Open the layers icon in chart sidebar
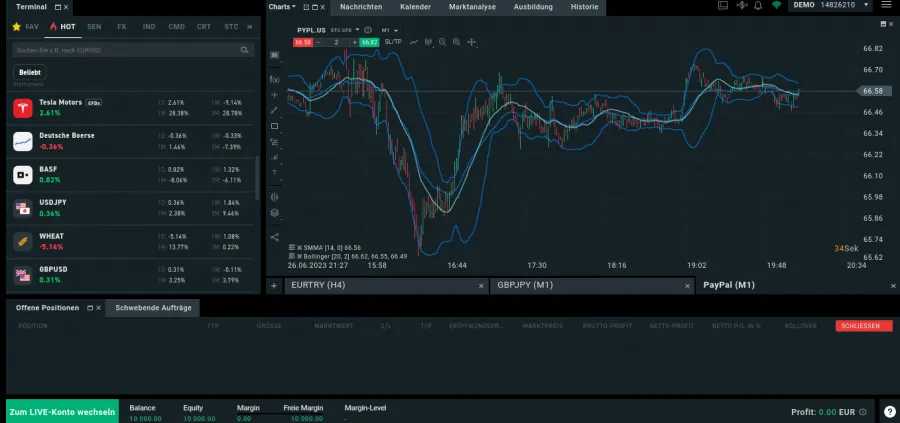The image size is (900, 423). point(274,212)
